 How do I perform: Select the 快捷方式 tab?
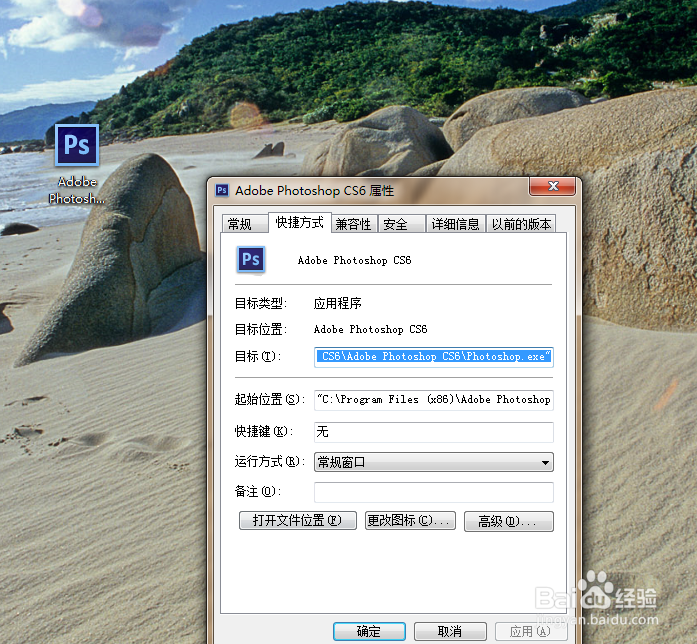pos(300,222)
